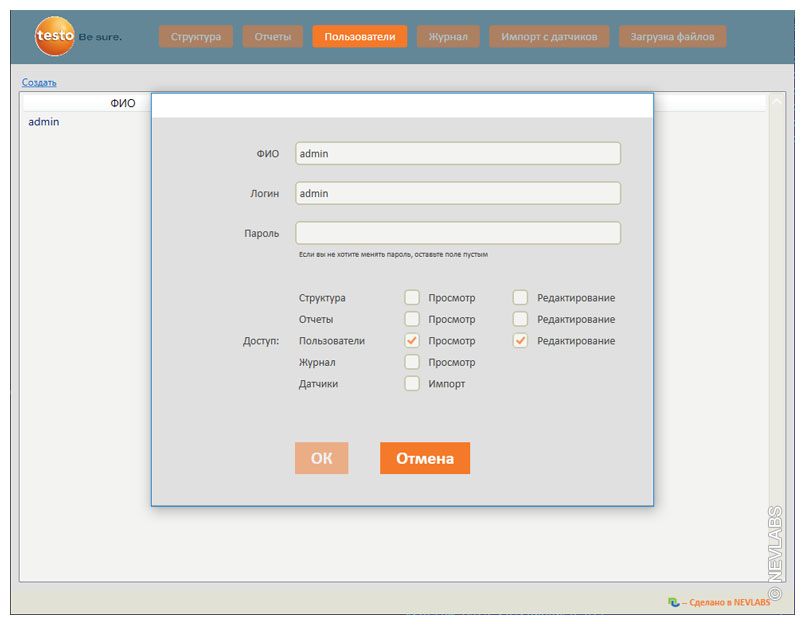Screen dimensions: 805x625
Task: Select the Пользователи tab
Action: [x=359, y=37]
